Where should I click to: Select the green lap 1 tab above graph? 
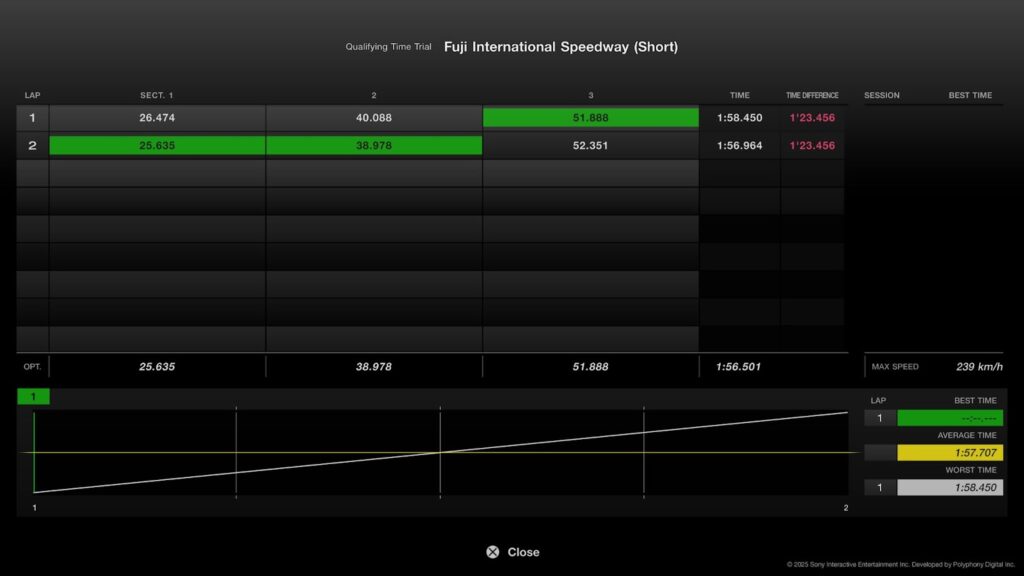pyautogui.click(x=33, y=397)
